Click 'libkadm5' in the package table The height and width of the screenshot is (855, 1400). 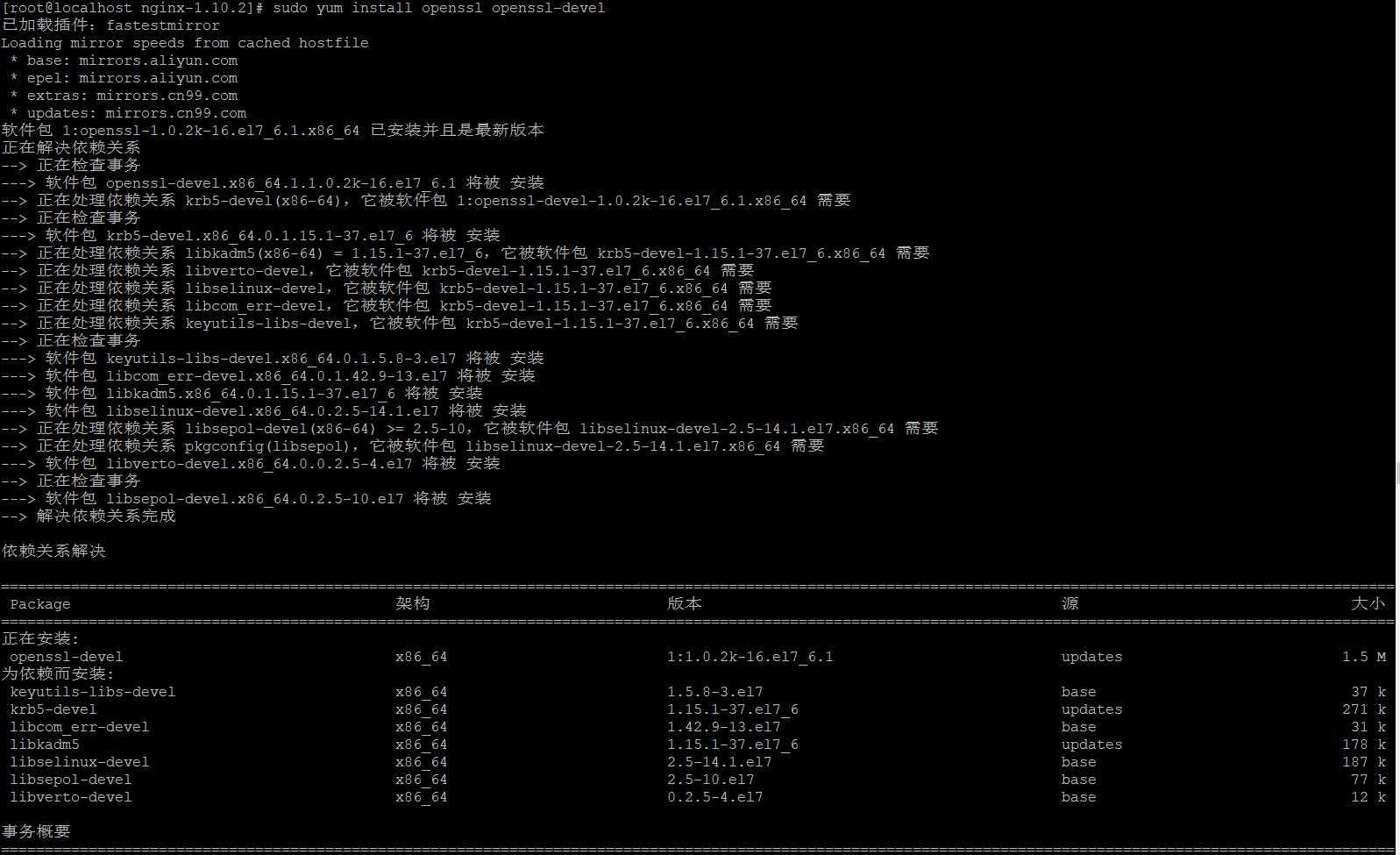click(45, 745)
